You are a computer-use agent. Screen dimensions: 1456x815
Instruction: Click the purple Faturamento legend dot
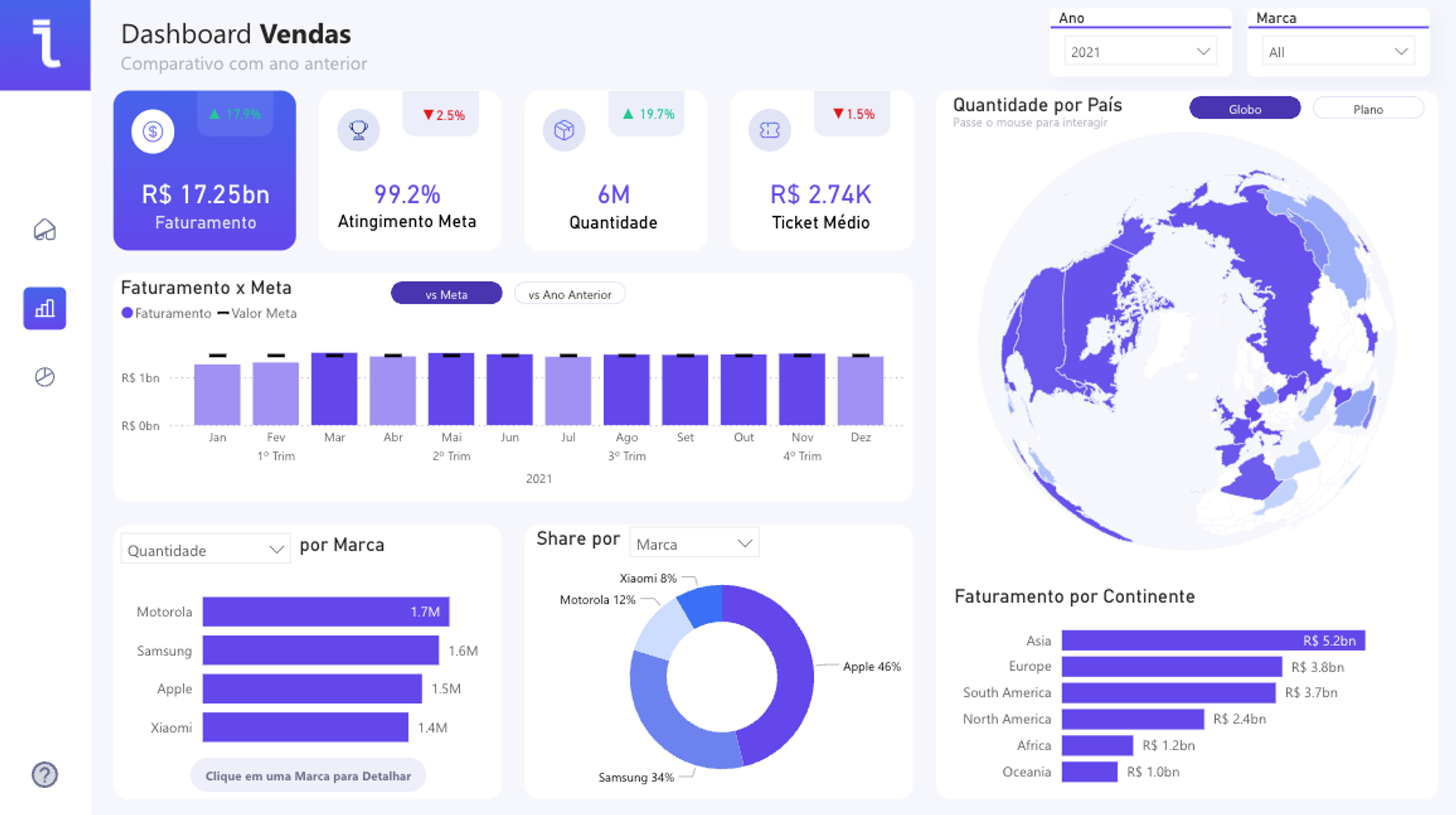127,312
